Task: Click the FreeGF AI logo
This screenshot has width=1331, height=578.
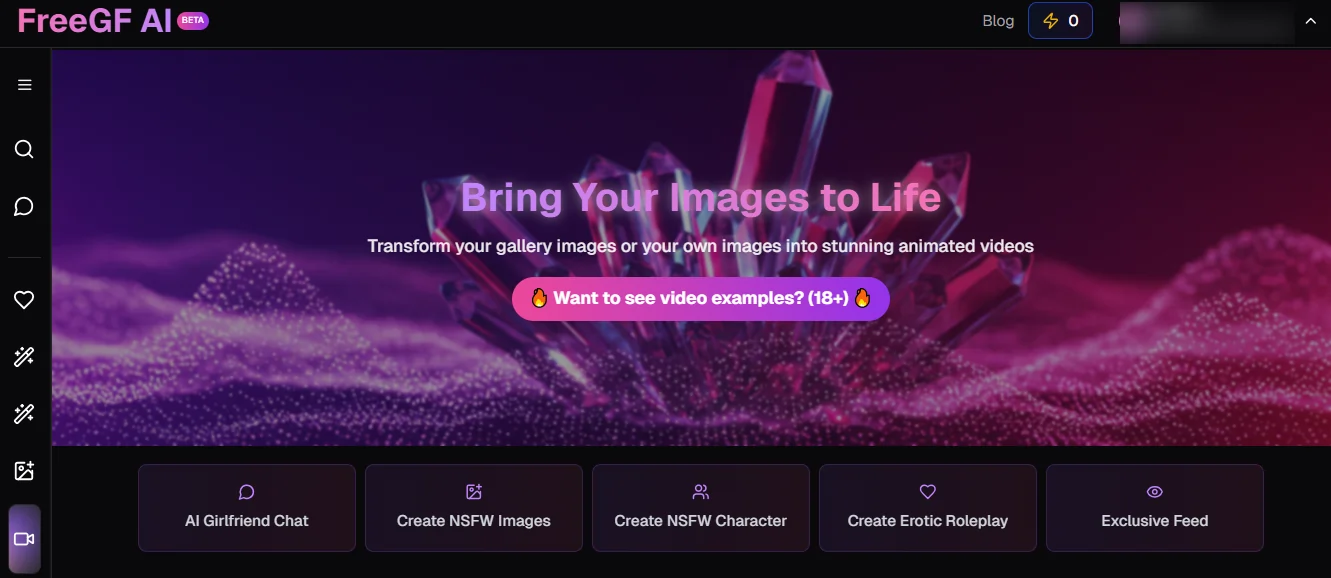Action: click(x=95, y=21)
